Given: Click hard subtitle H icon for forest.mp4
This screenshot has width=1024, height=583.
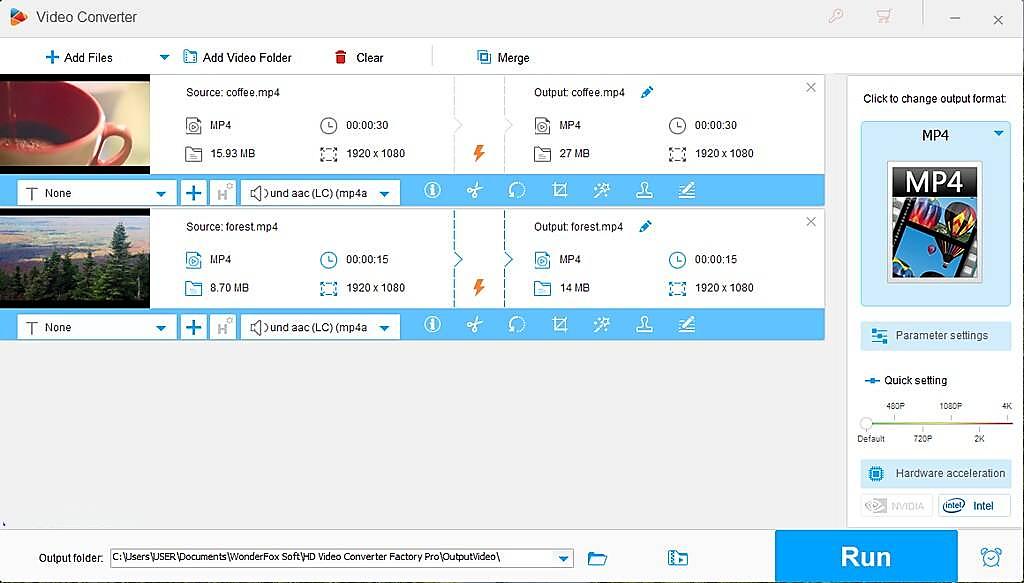Looking at the screenshot, I should pyautogui.click(x=223, y=327).
